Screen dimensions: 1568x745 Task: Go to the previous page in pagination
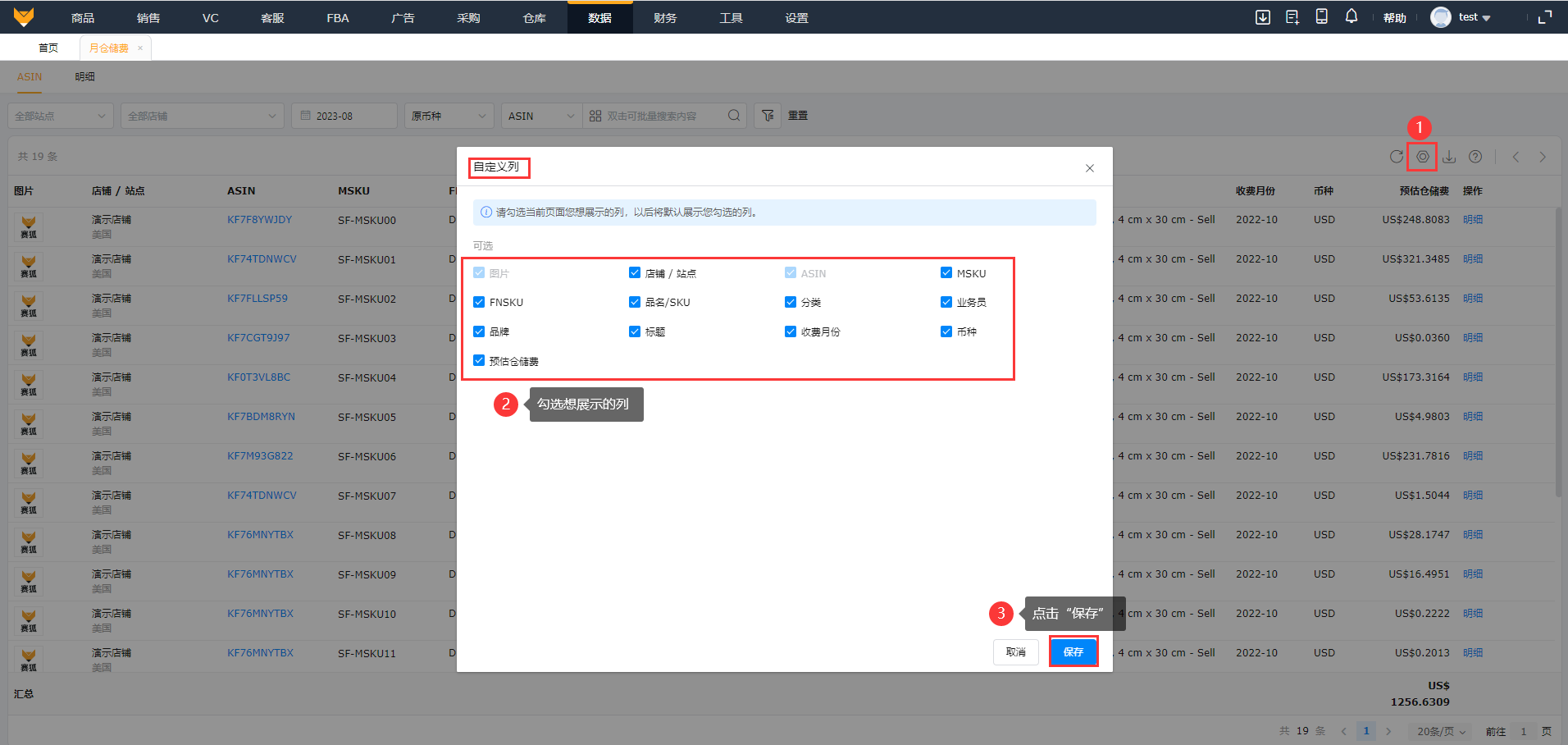click(x=1344, y=731)
